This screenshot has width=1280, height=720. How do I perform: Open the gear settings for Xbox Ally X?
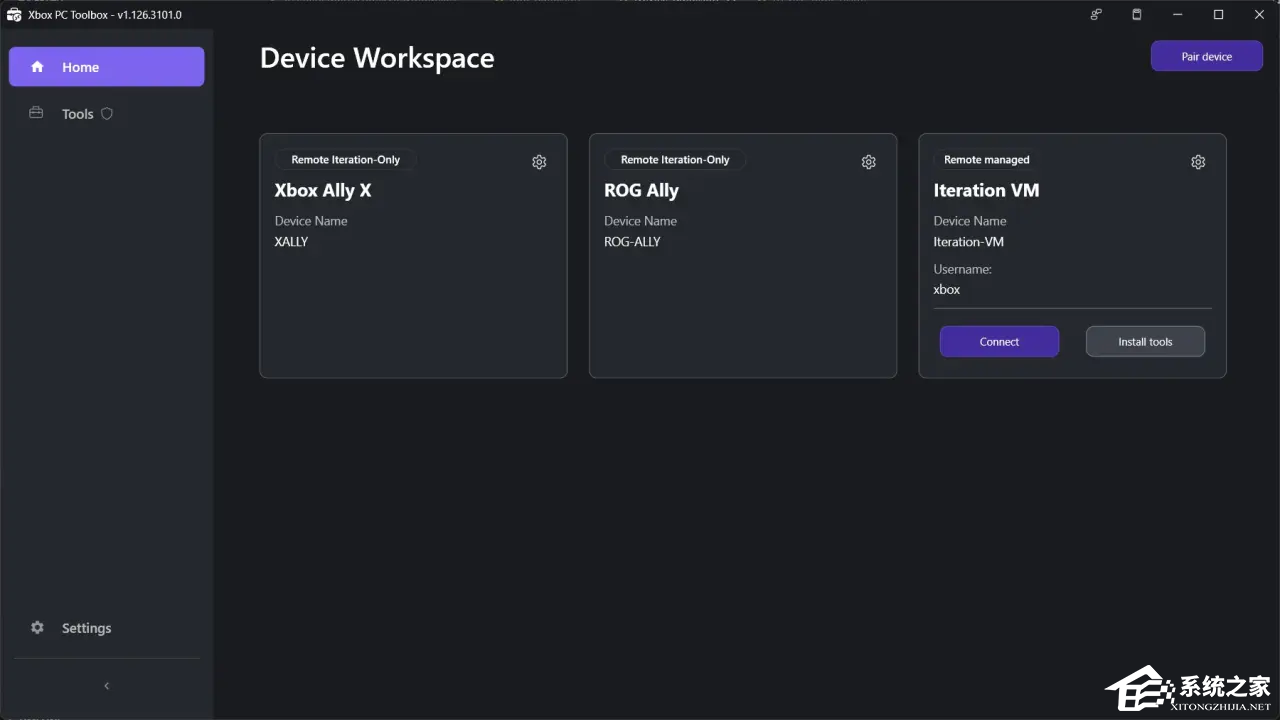tap(539, 162)
